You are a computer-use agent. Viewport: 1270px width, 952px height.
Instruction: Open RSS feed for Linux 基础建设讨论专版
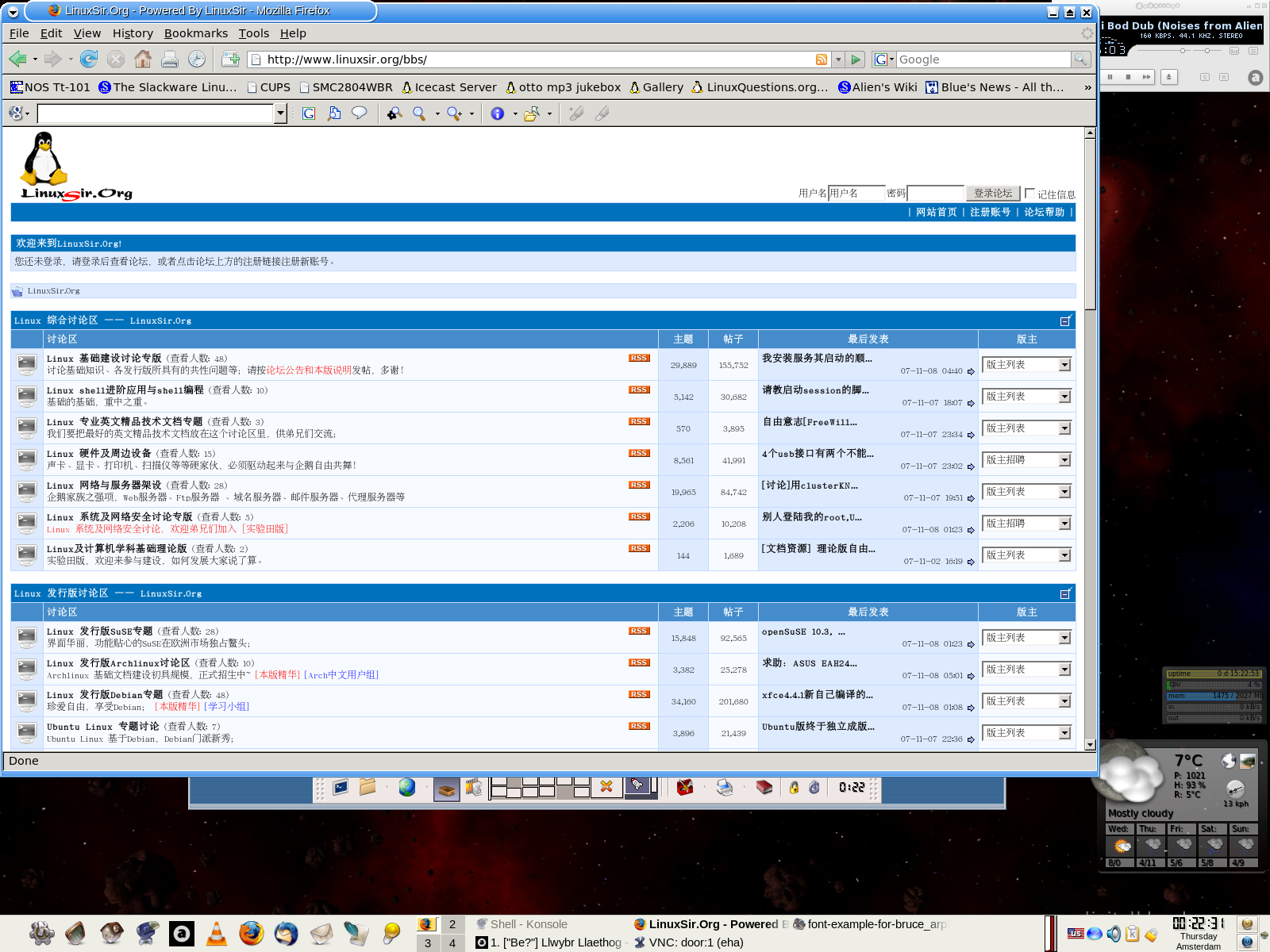639,358
